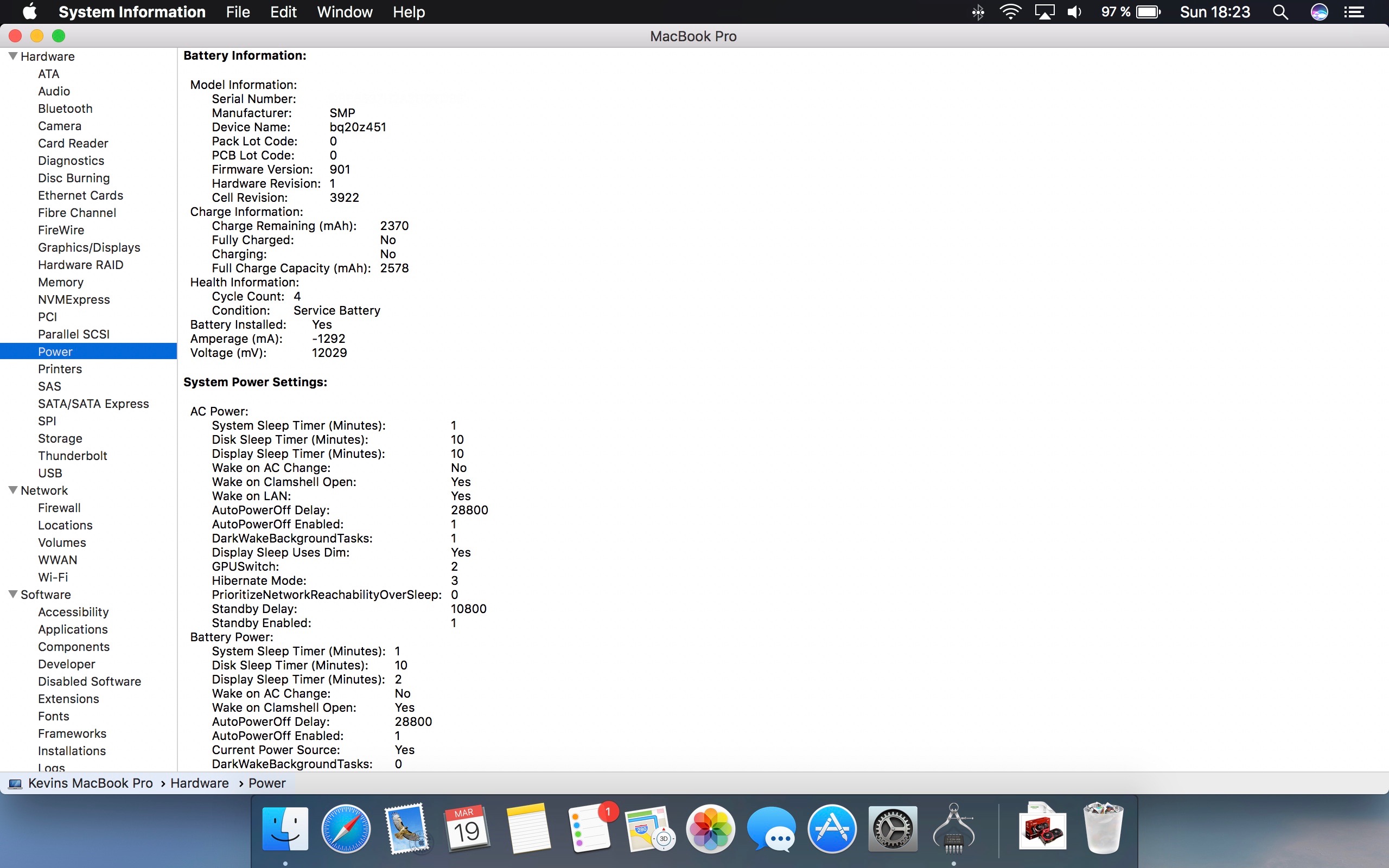1389x868 pixels.
Task: Select Printers in the sidebar
Action: [60, 368]
